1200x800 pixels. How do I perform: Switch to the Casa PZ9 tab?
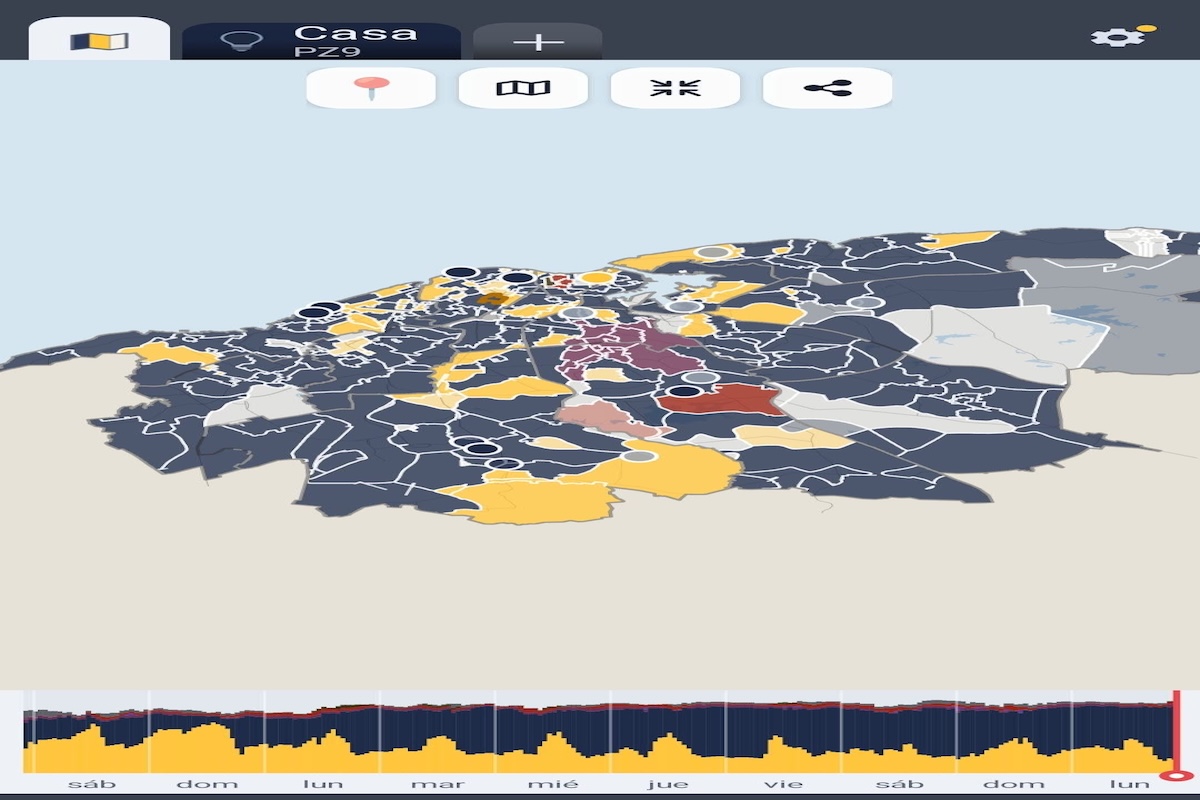point(322,40)
